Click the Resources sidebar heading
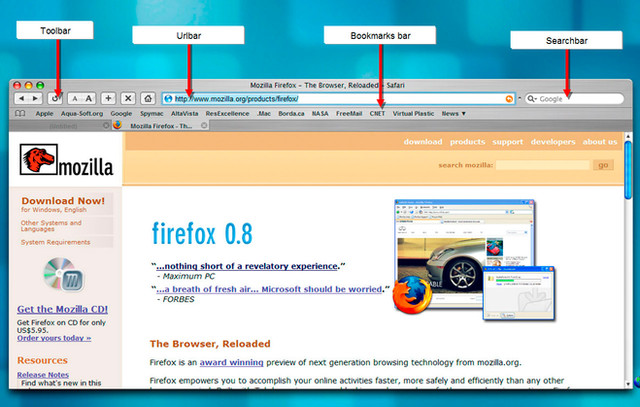Viewport: 640px width, 407px height. click(42, 360)
